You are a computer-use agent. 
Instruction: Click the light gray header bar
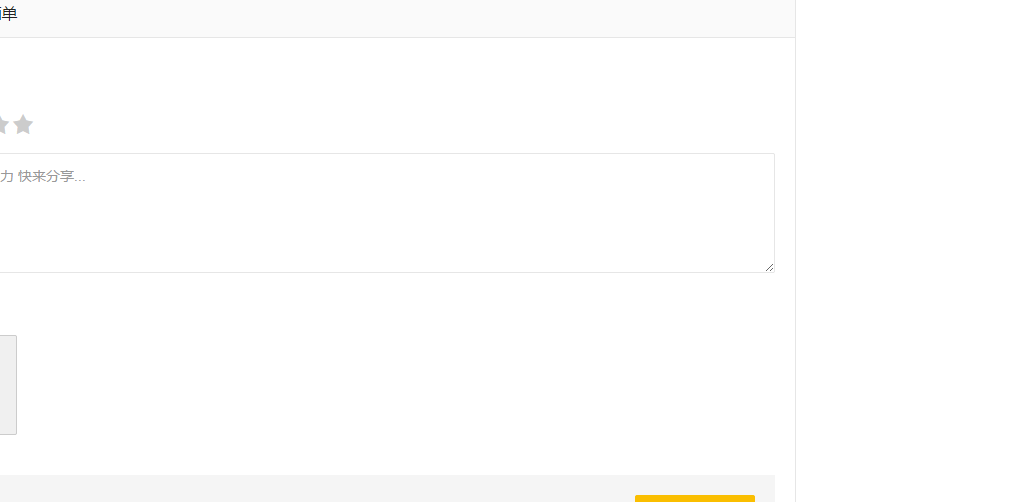click(400, 18)
